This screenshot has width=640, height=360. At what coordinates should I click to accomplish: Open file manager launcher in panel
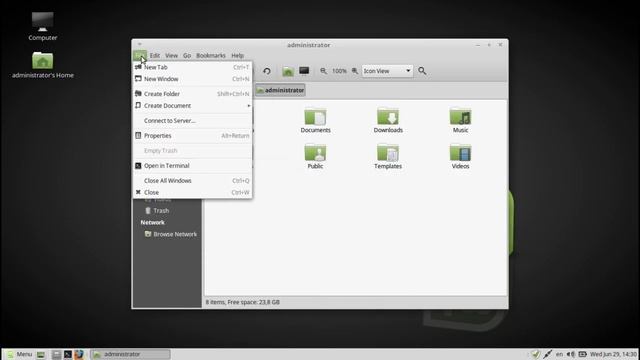point(56,354)
